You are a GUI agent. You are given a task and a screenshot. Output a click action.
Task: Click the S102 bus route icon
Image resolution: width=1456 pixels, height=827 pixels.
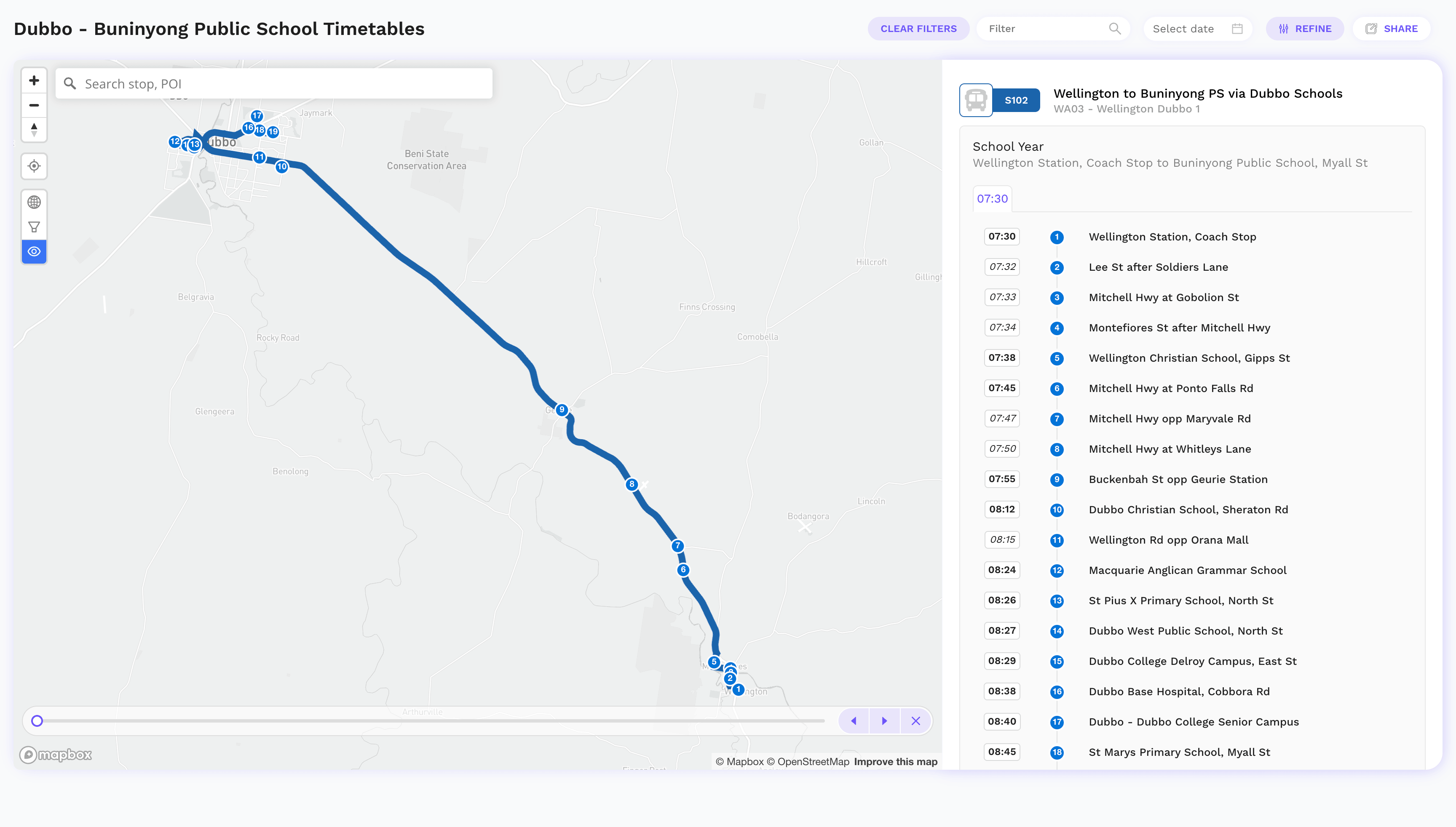[976, 100]
